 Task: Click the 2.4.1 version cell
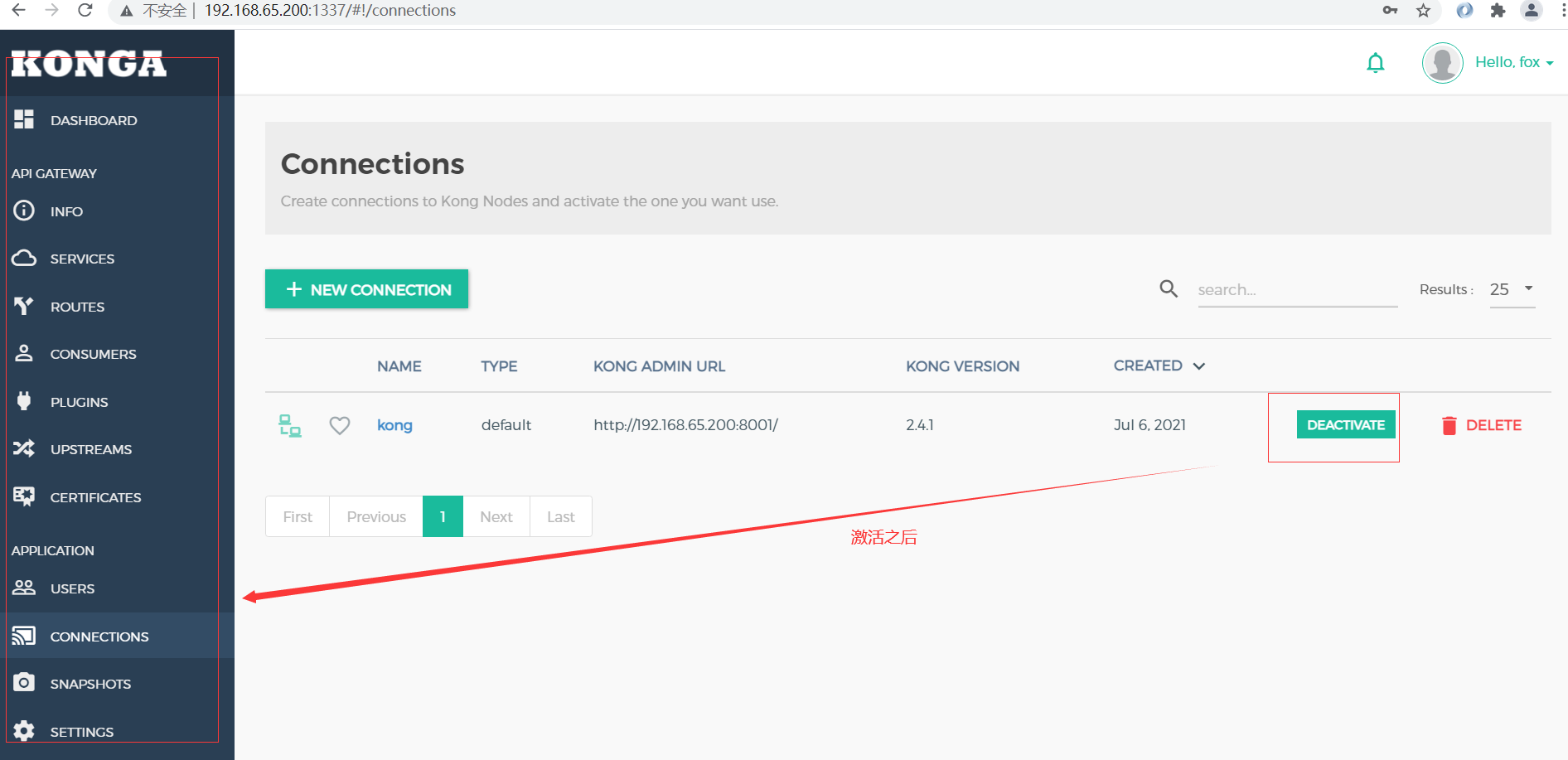[x=920, y=425]
